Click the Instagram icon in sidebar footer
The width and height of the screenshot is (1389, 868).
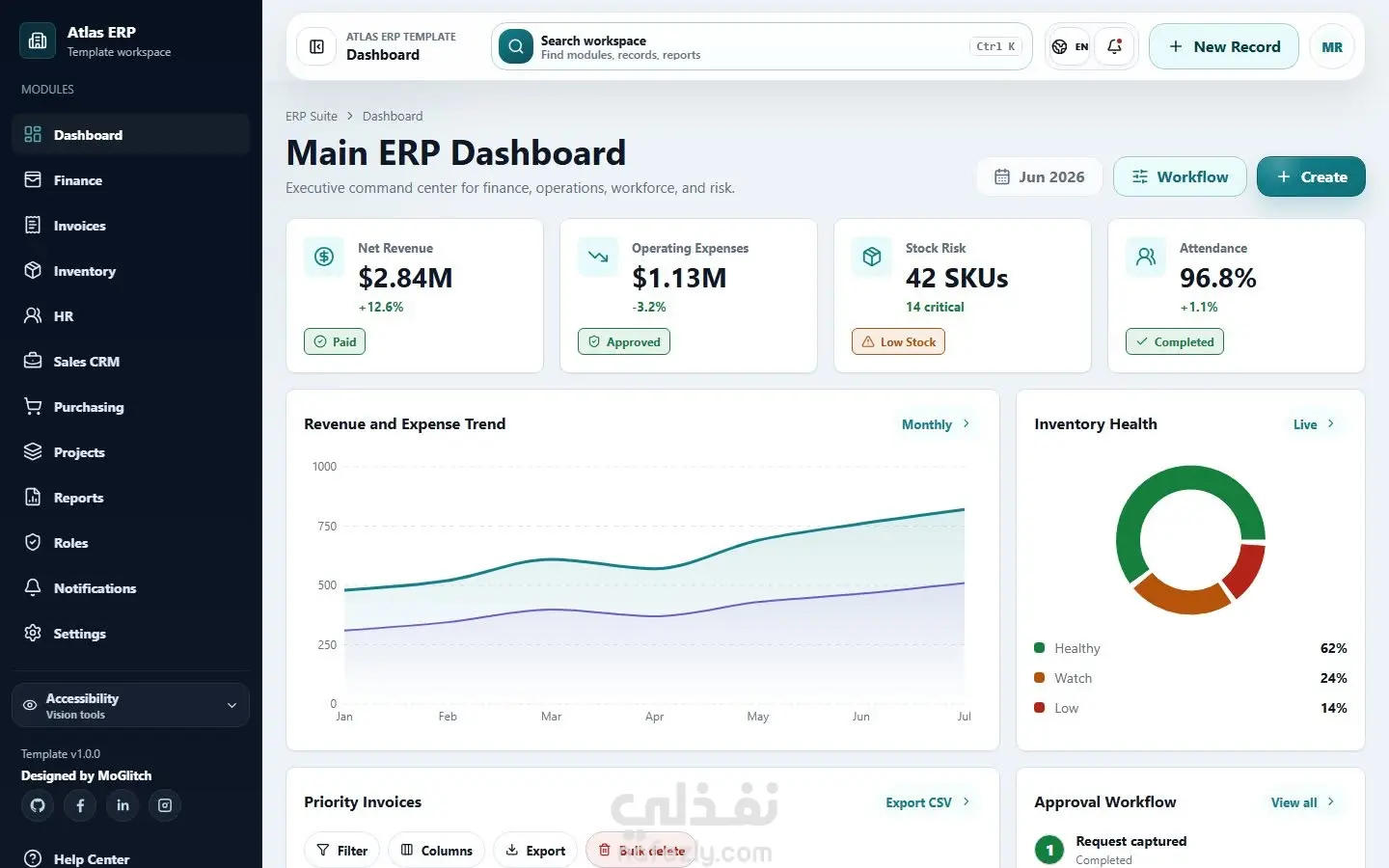pyautogui.click(x=165, y=805)
